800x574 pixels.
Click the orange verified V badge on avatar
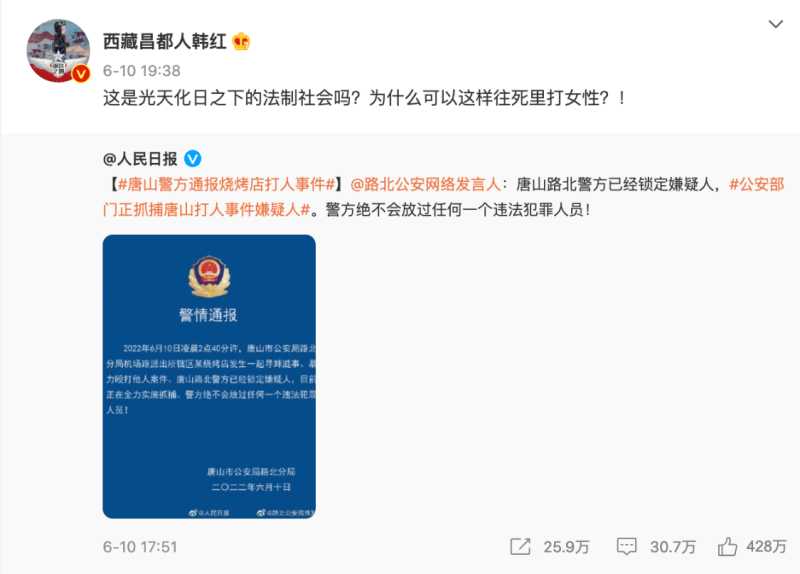[x=81, y=73]
